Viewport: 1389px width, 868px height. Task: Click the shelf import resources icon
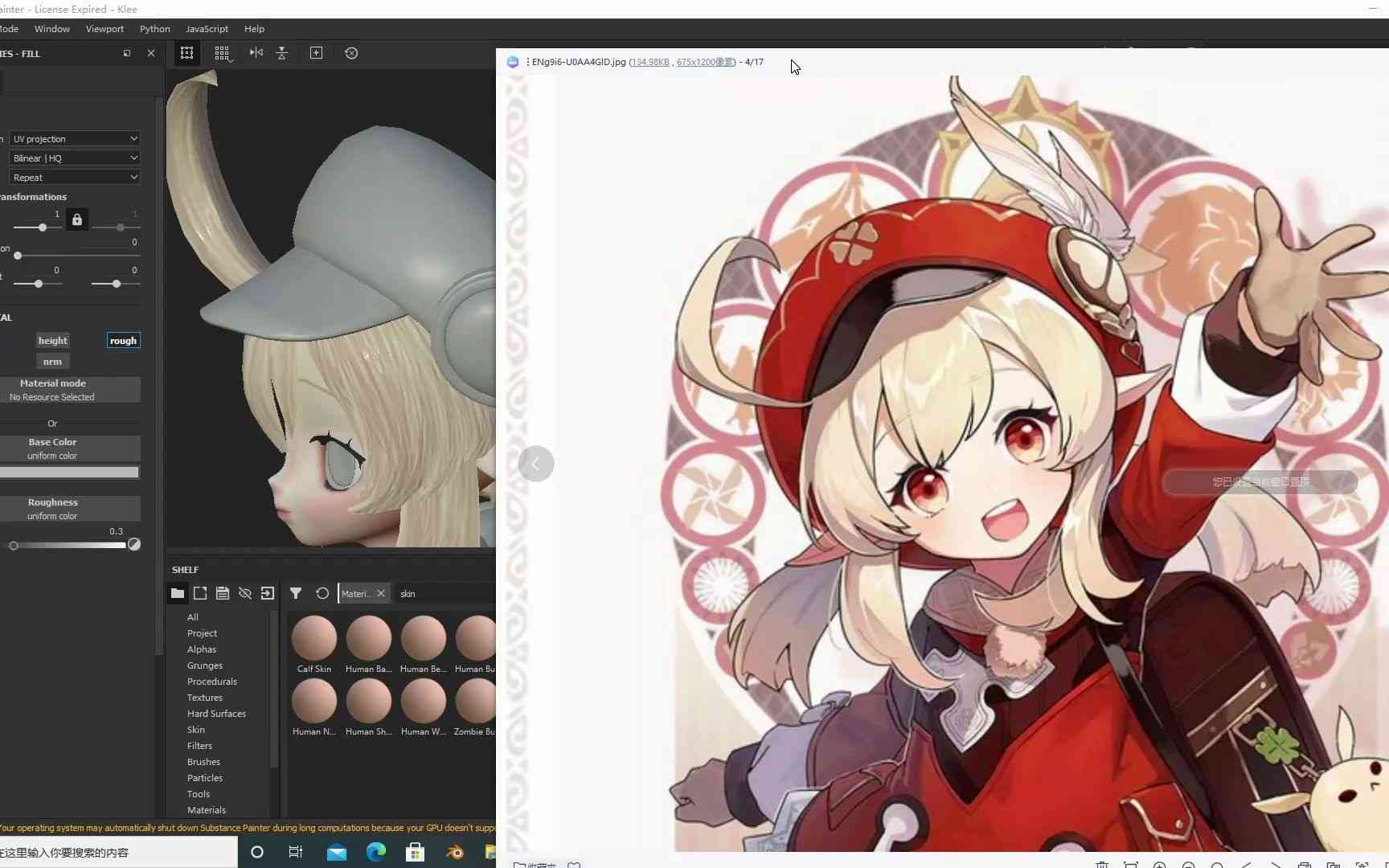click(x=268, y=593)
